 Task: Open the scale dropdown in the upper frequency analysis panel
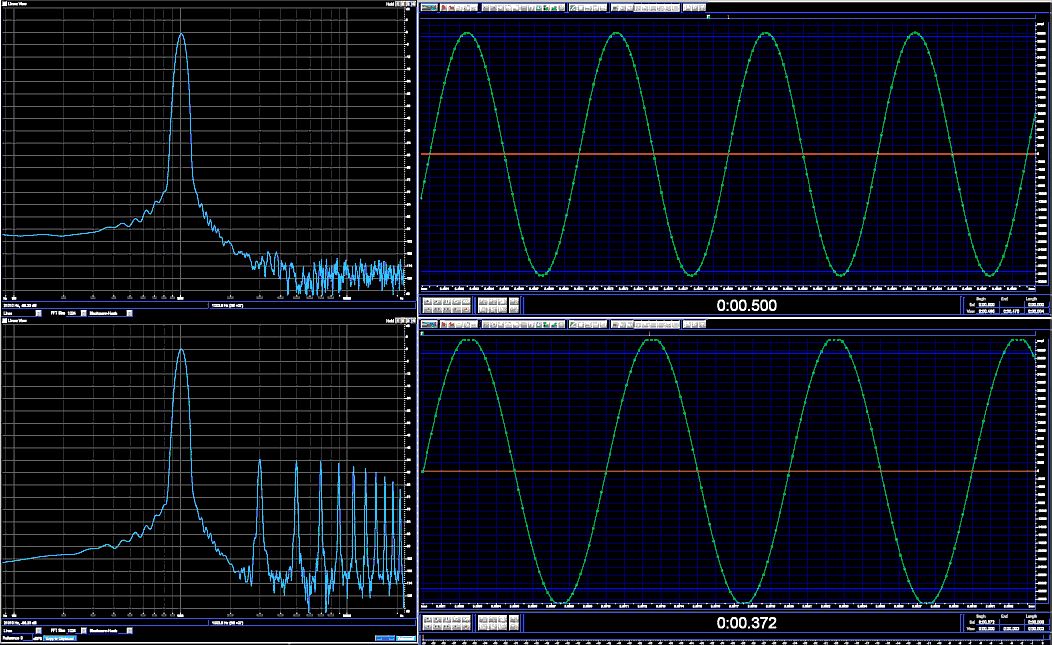38,313
